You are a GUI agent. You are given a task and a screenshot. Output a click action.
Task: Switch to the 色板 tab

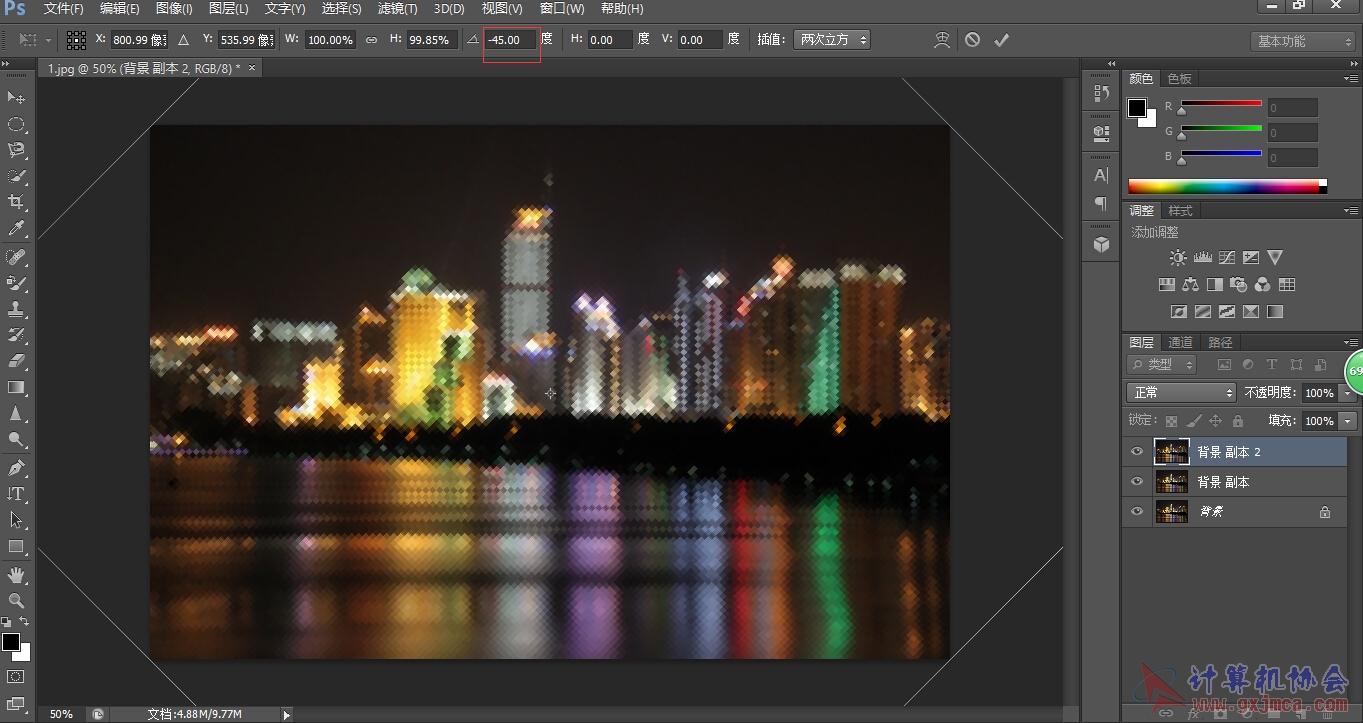coord(1180,78)
